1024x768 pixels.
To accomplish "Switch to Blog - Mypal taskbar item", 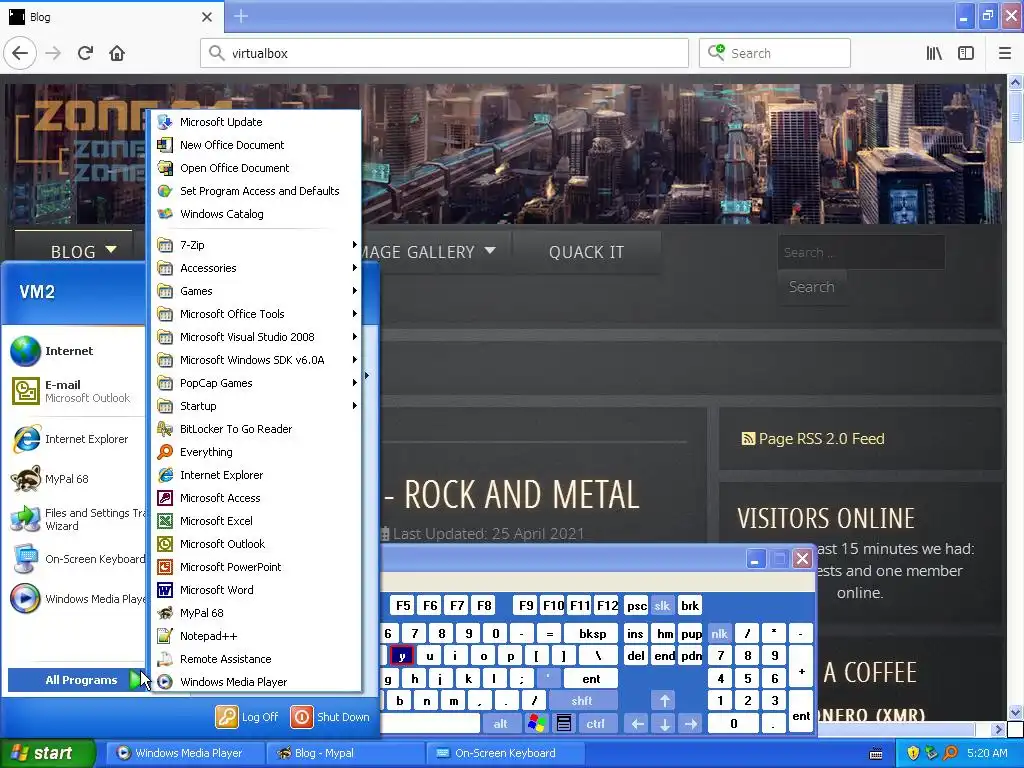I will (x=345, y=753).
